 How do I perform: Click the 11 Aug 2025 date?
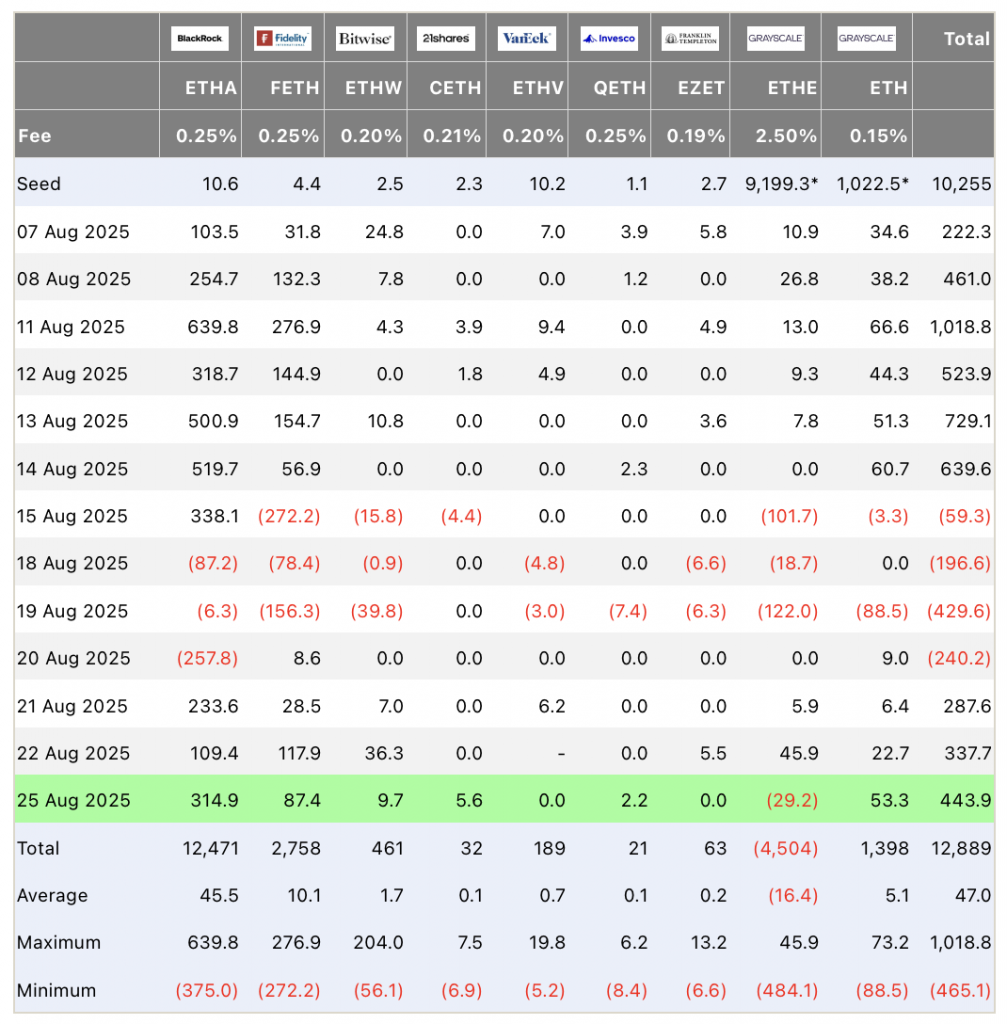[x=71, y=327]
